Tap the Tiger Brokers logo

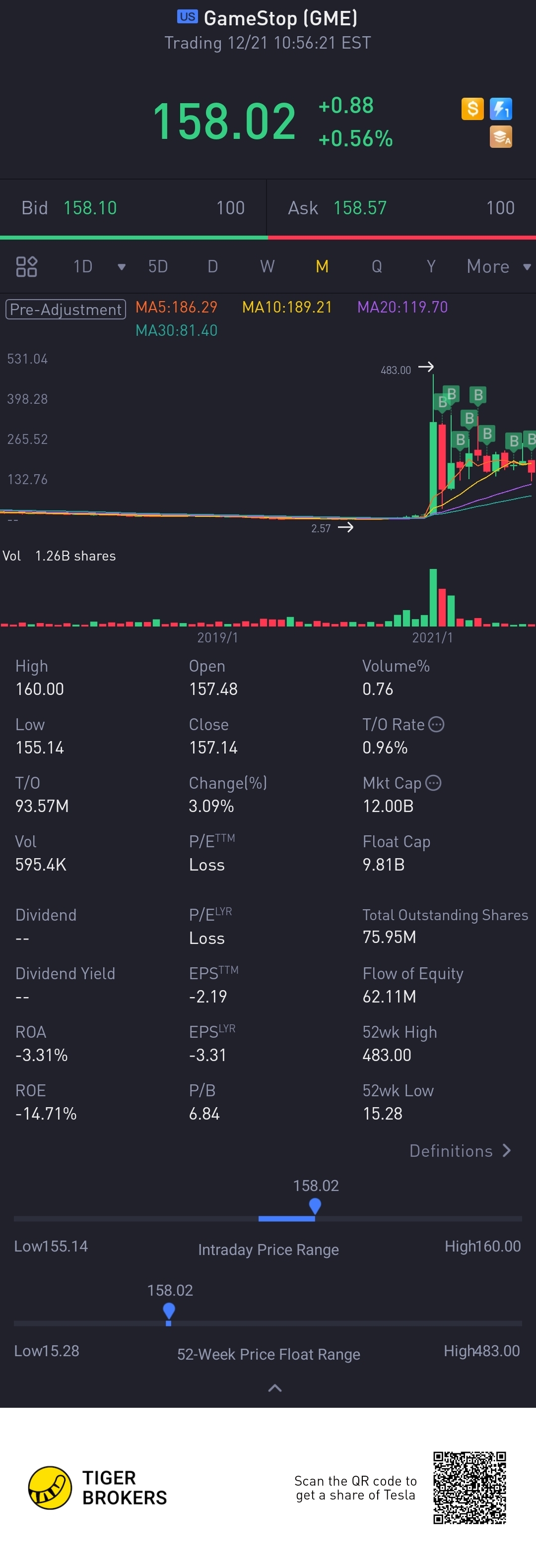97,1488
